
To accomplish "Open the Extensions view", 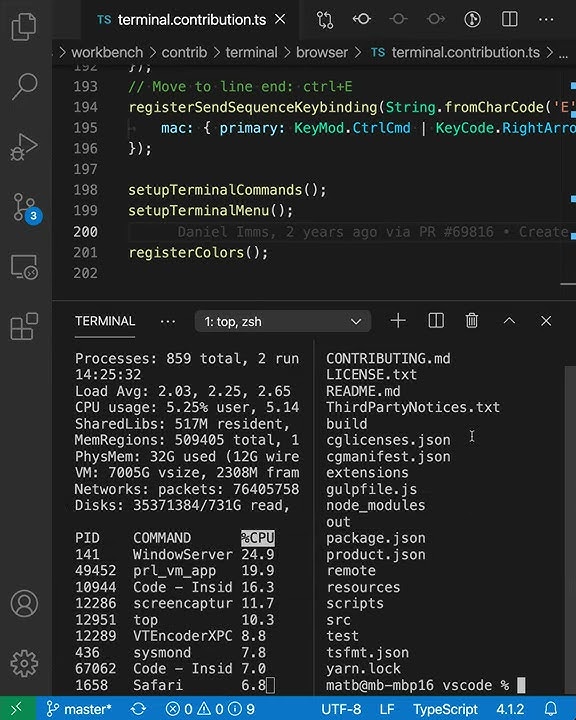I will (24, 326).
